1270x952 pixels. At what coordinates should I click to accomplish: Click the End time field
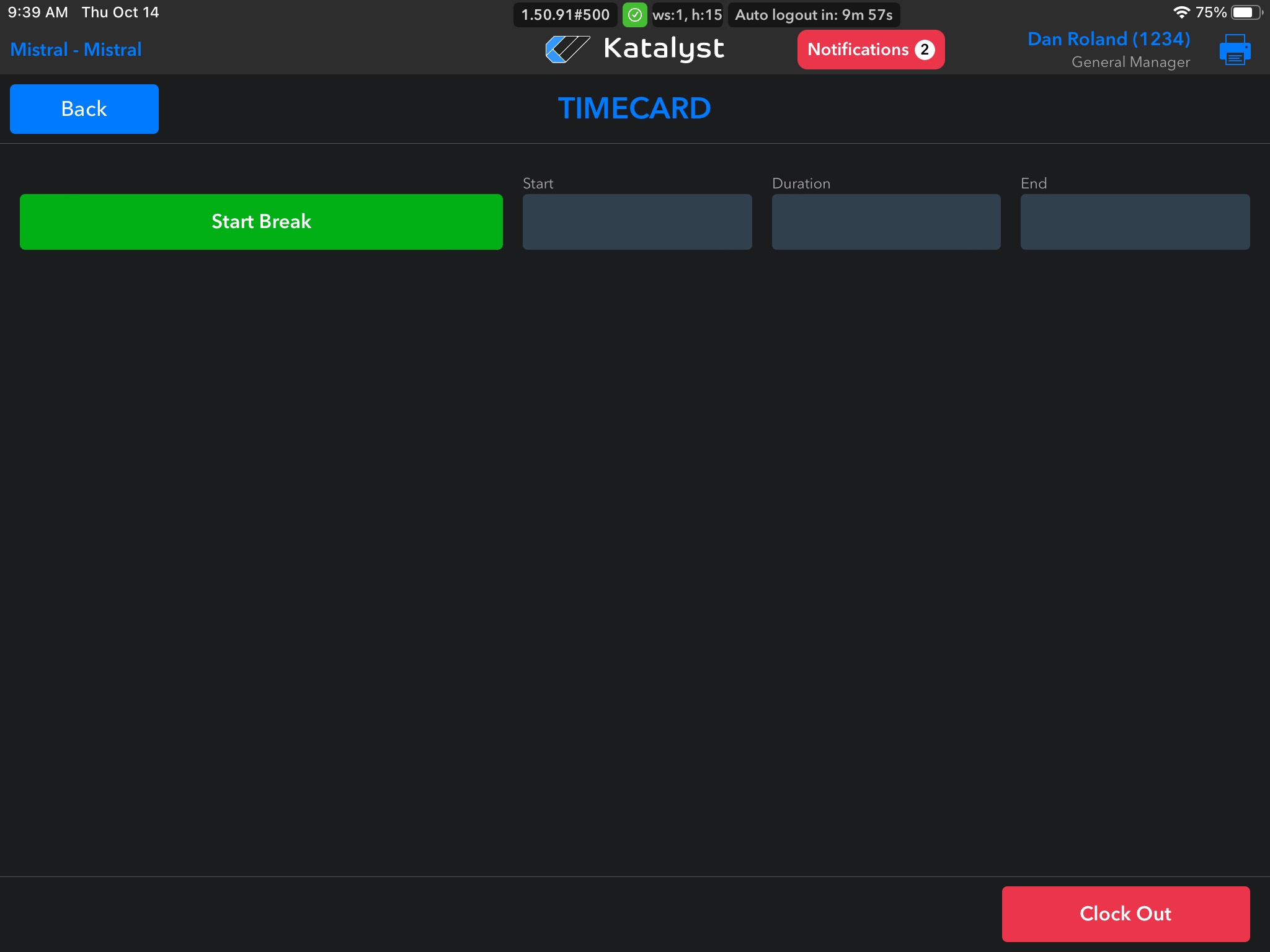1135,222
